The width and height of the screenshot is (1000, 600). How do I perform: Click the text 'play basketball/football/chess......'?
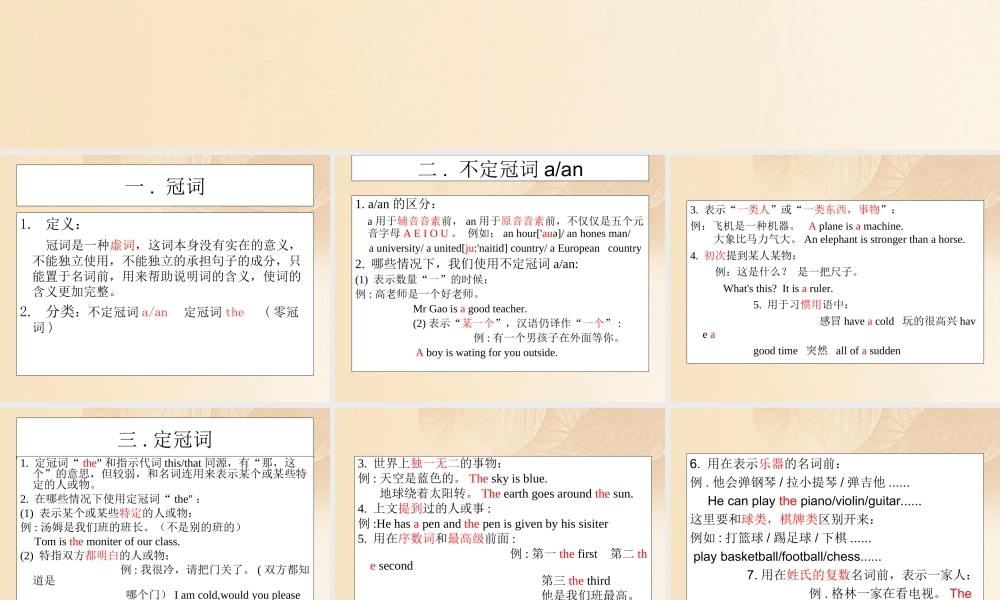(x=788, y=557)
